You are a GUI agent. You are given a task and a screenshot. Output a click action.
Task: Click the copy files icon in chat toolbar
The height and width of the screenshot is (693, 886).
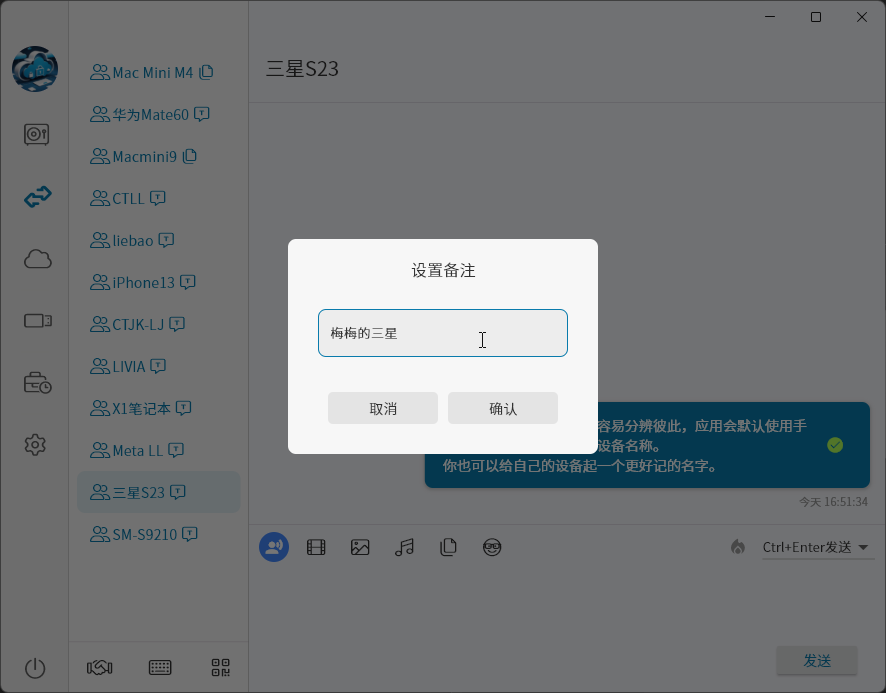tap(448, 547)
